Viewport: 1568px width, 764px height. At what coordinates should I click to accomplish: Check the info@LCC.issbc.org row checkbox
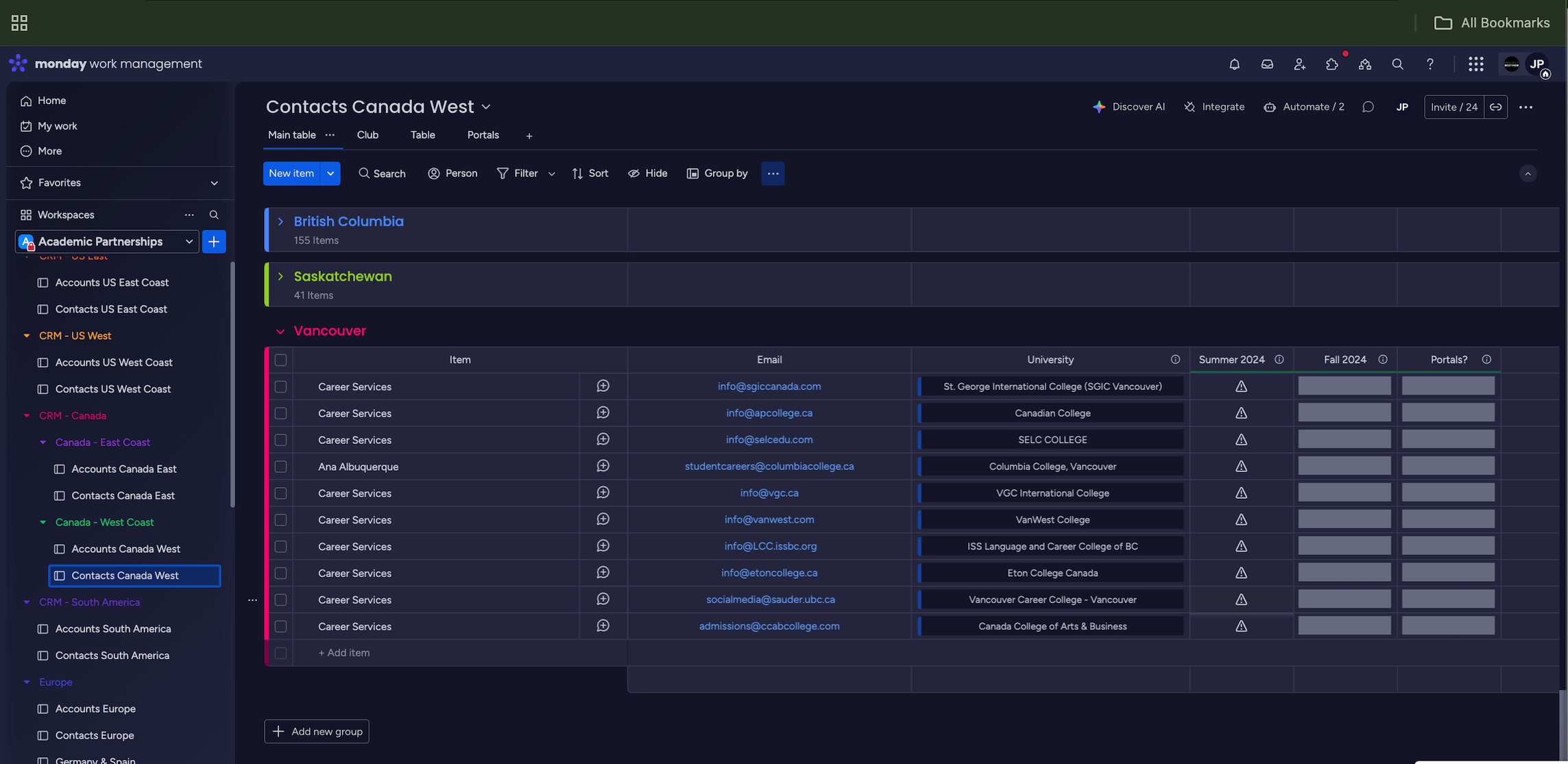pyautogui.click(x=280, y=547)
